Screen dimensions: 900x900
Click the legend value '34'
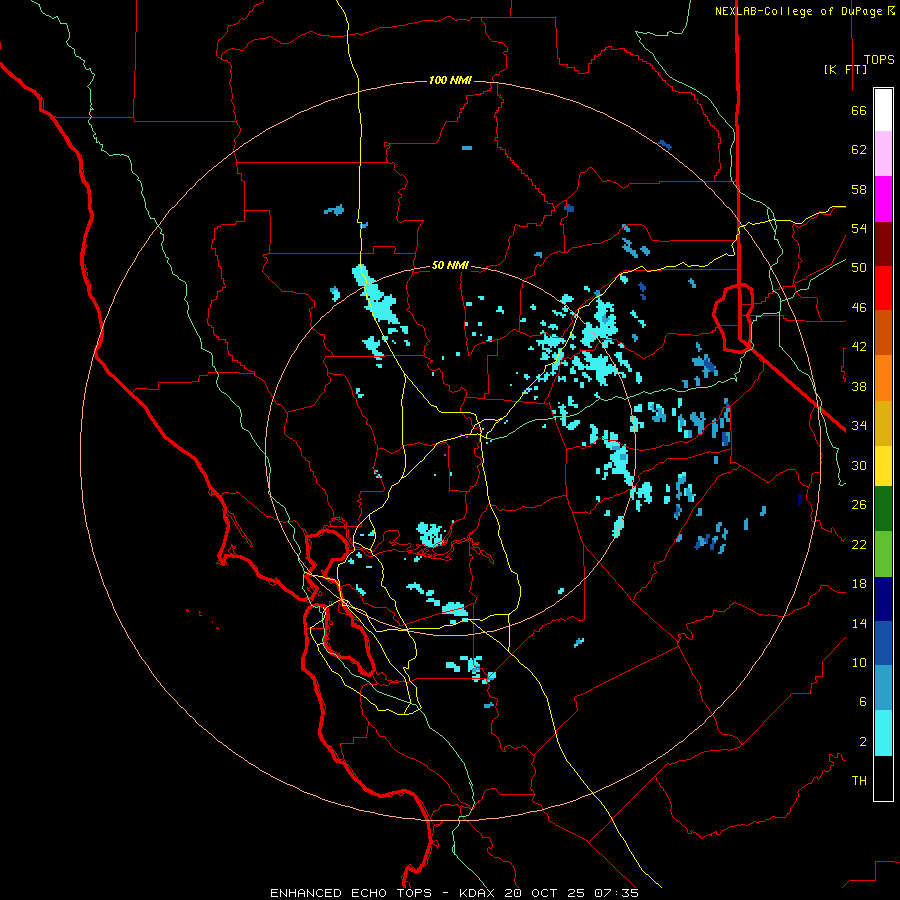pyautogui.click(x=859, y=426)
